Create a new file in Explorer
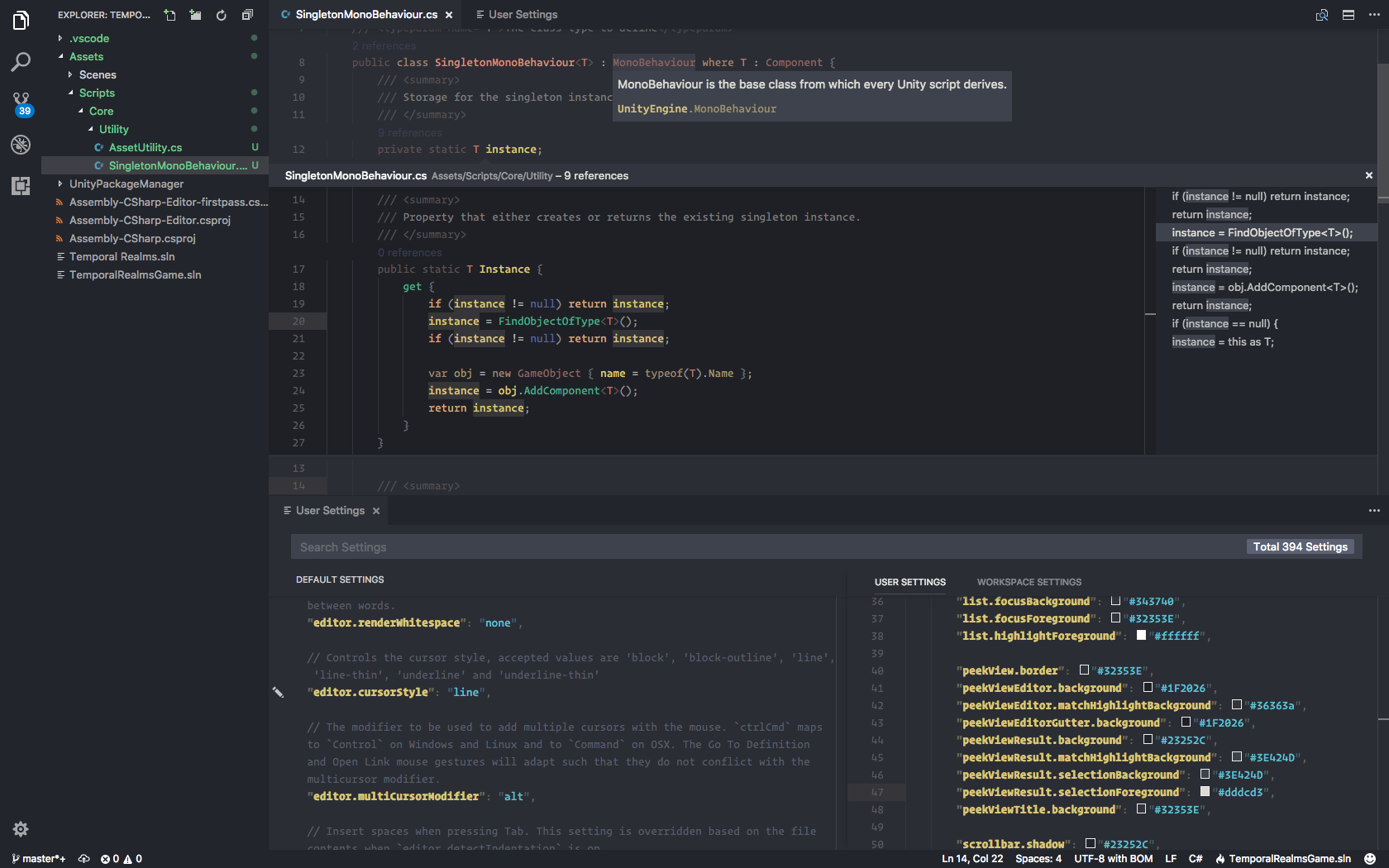Viewport: 1389px width, 868px height. [x=169, y=15]
